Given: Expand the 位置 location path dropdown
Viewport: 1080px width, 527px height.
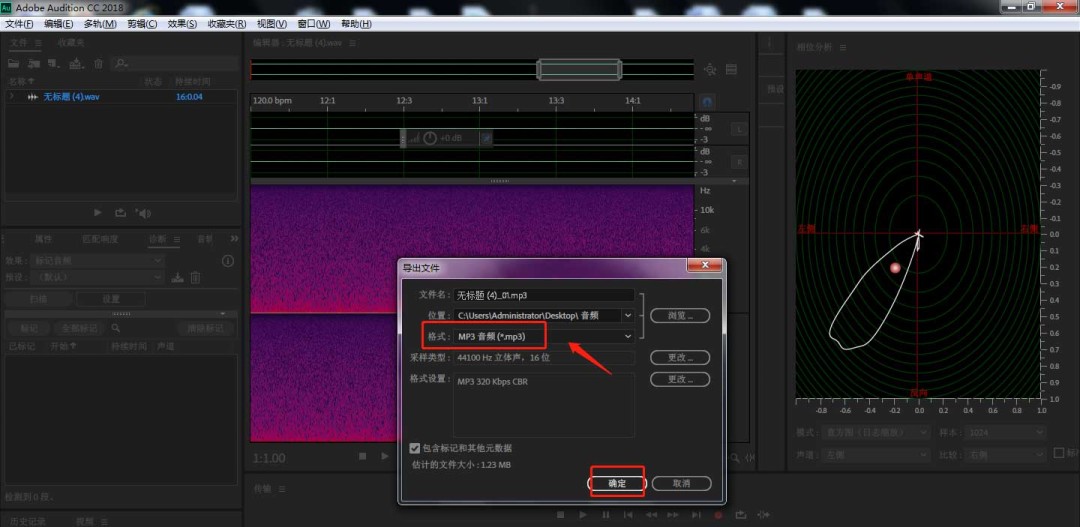Looking at the screenshot, I should point(627,315).
